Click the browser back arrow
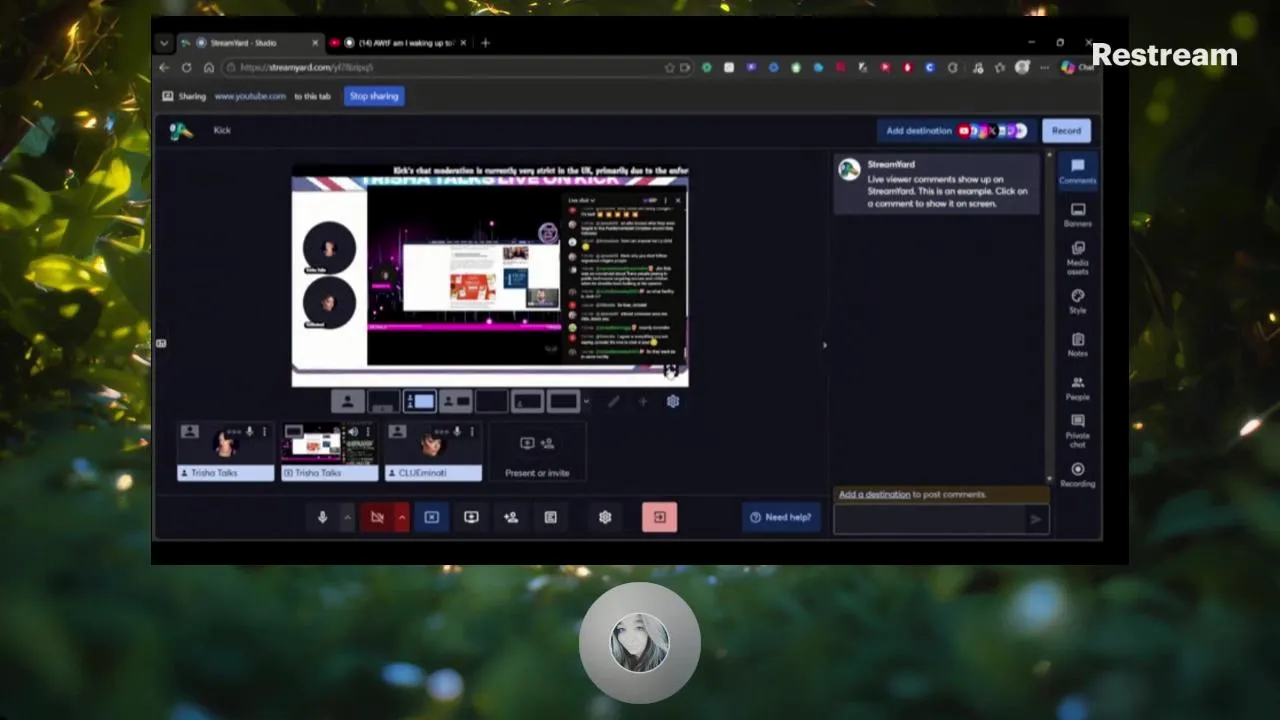 164,67
